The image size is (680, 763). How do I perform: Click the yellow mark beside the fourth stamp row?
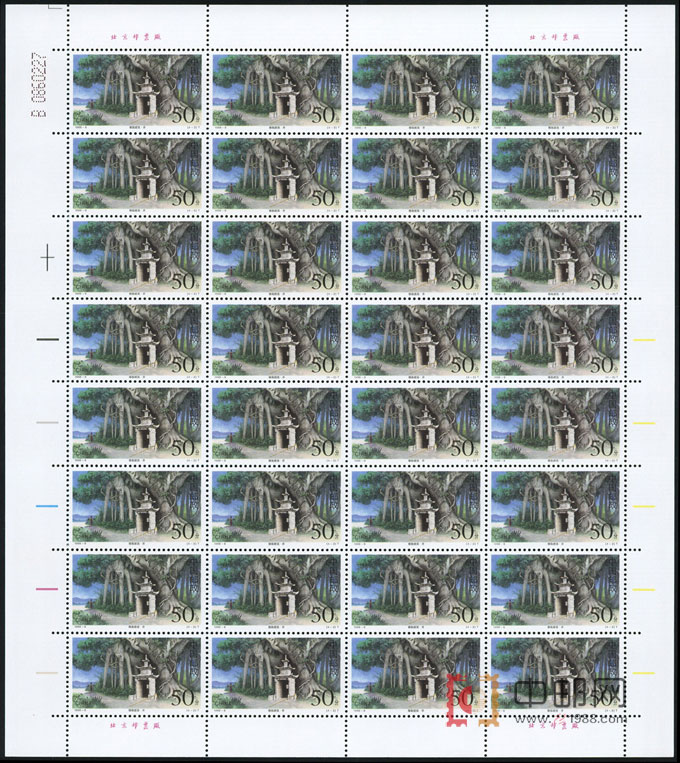[x=643, y=340]
